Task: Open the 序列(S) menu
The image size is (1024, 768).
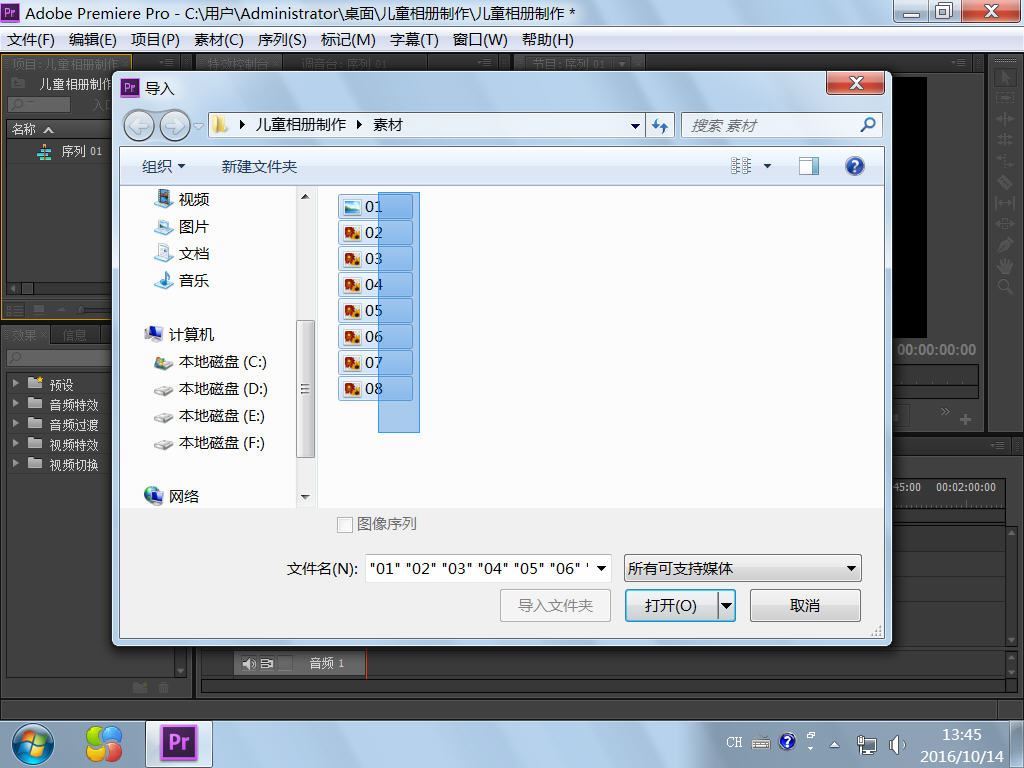Action: tap(281, 40)
